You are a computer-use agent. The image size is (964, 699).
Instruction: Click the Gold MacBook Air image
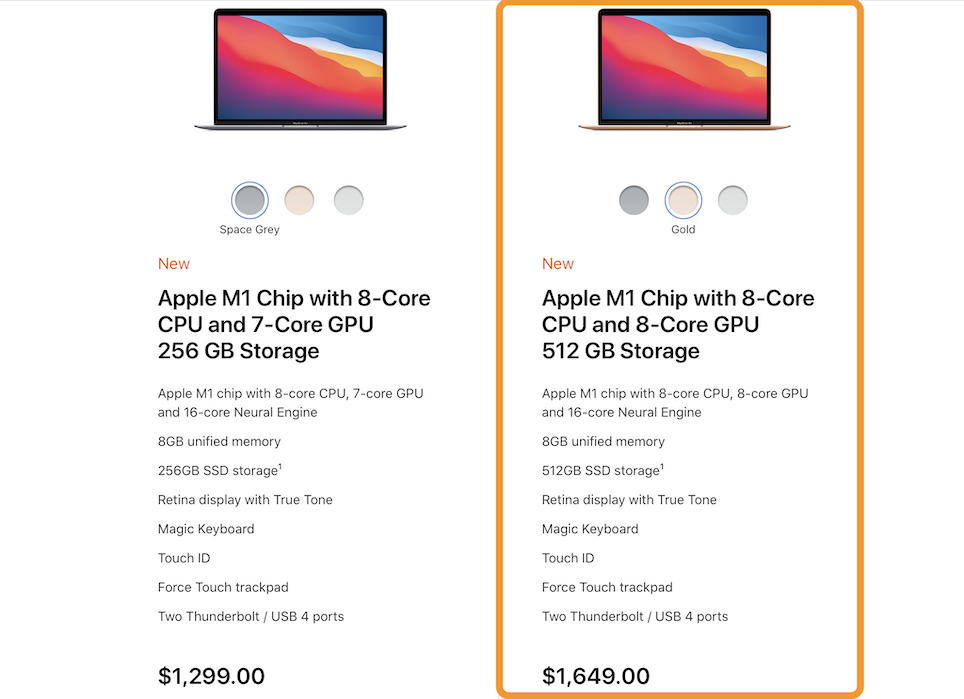(684, 68)
